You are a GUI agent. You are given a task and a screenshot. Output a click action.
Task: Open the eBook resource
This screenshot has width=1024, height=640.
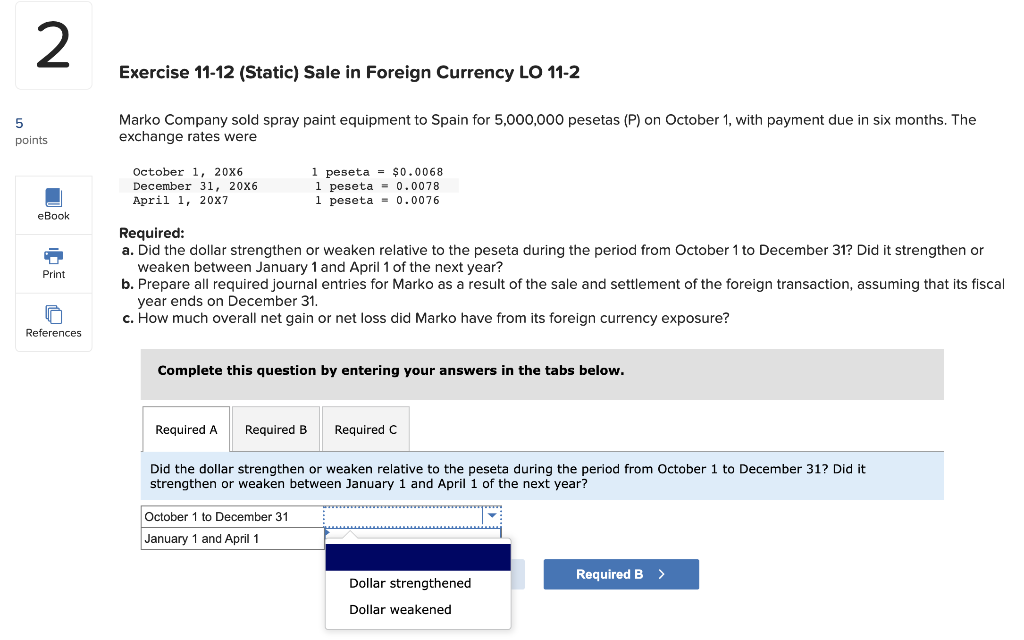pyautogui.click(x=53, y=205)
